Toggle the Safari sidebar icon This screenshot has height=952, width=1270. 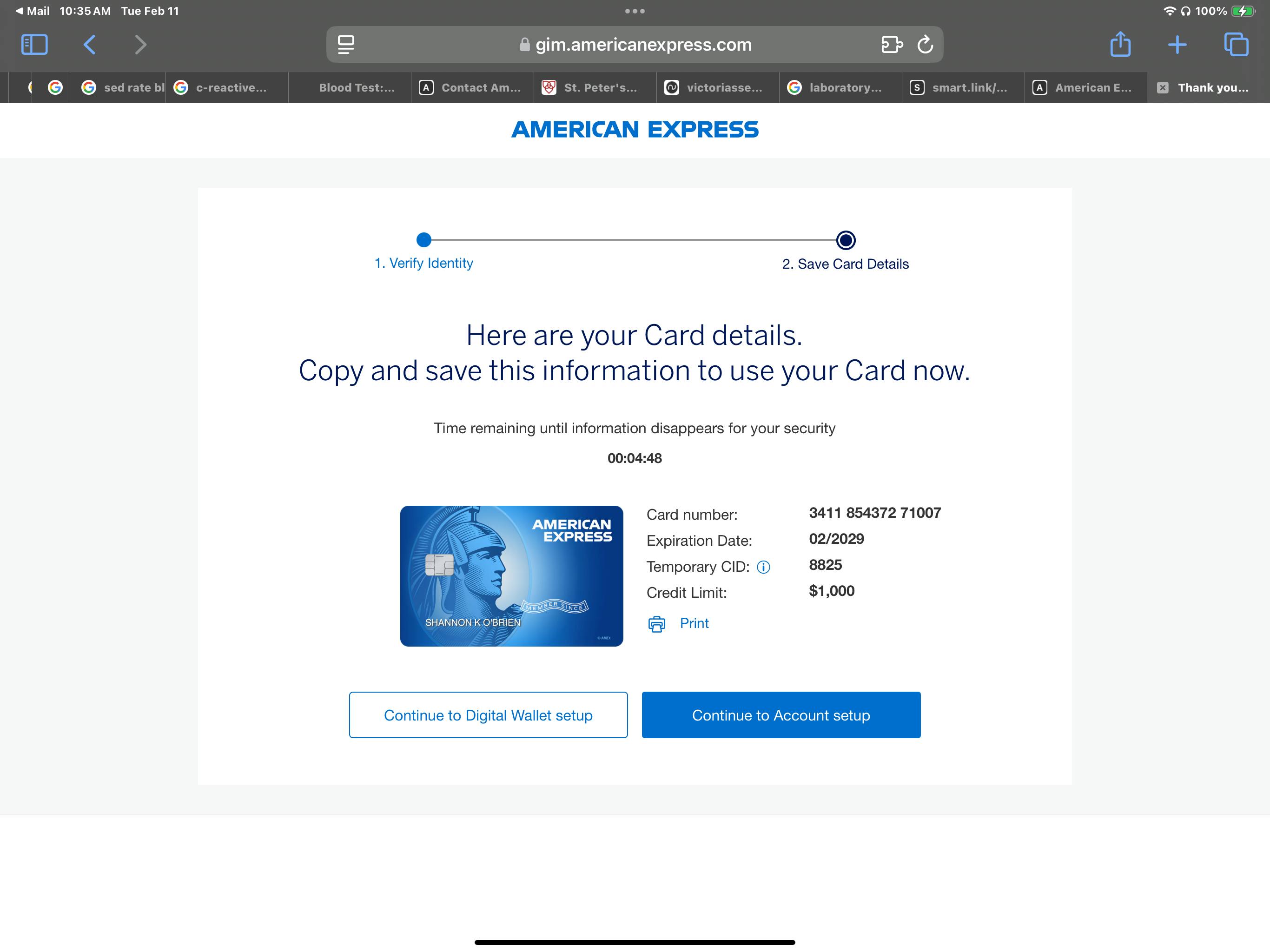pos(34,44)
